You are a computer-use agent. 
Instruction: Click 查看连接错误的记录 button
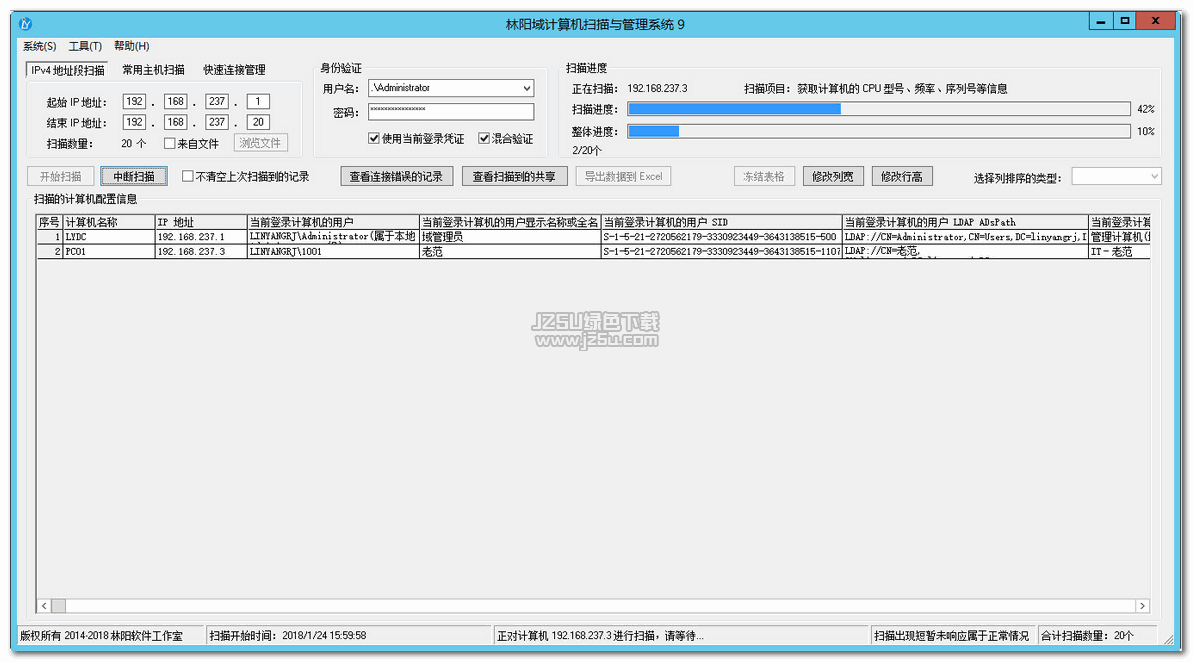point(396,177)
